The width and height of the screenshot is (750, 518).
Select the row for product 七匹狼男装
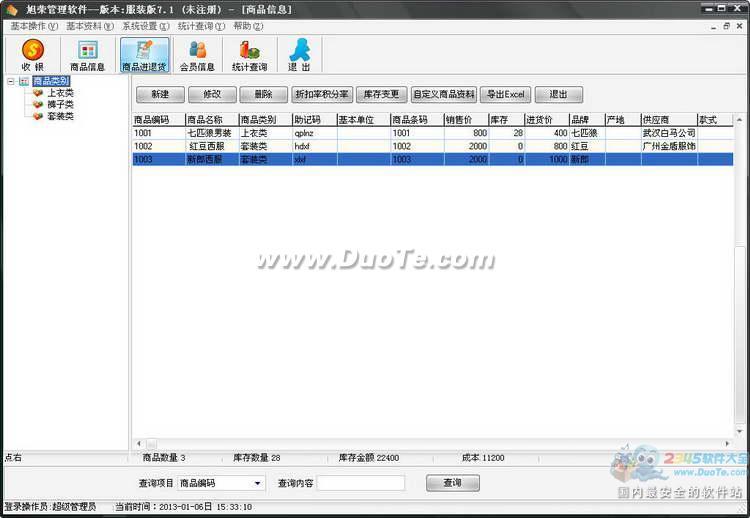tap(210, 132)
